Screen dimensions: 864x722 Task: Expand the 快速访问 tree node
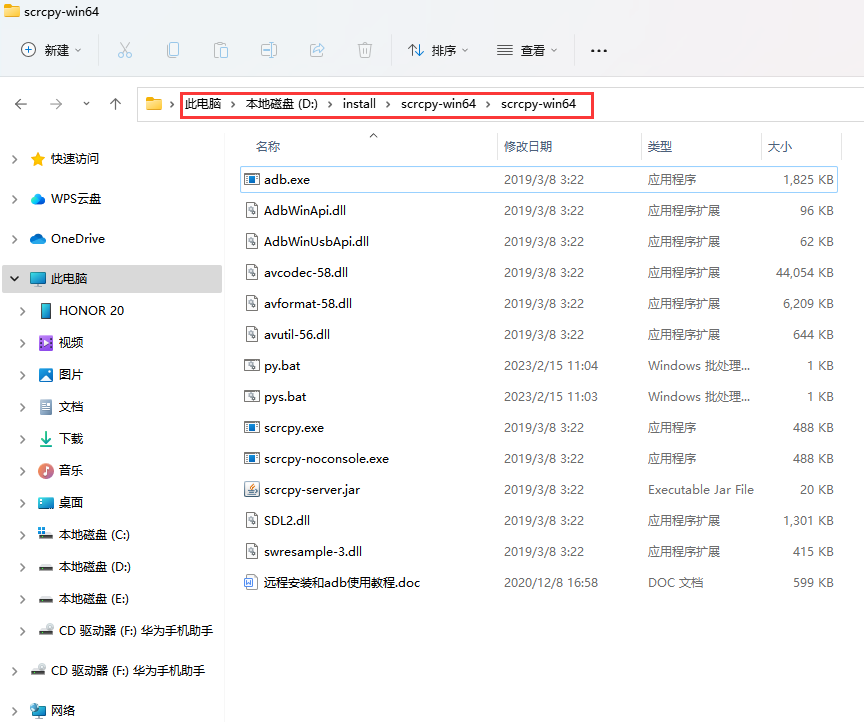[x=15, y=159]
